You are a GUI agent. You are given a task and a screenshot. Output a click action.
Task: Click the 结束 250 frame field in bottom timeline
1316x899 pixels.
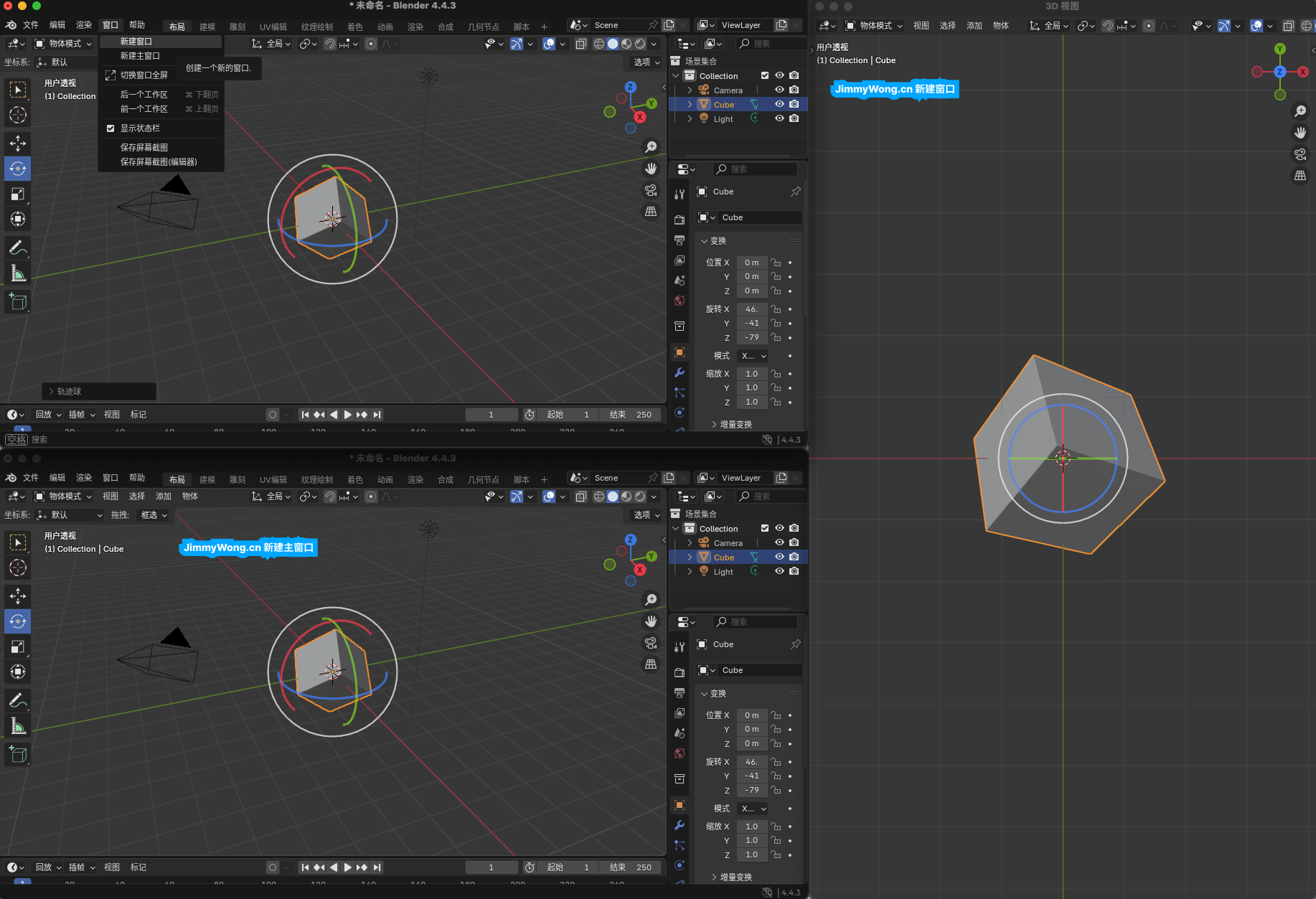[x=630, y=867]
